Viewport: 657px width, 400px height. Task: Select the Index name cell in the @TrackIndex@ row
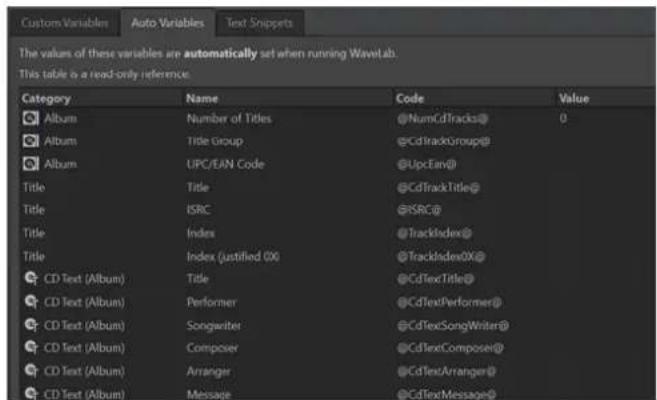tap(201, 233)
